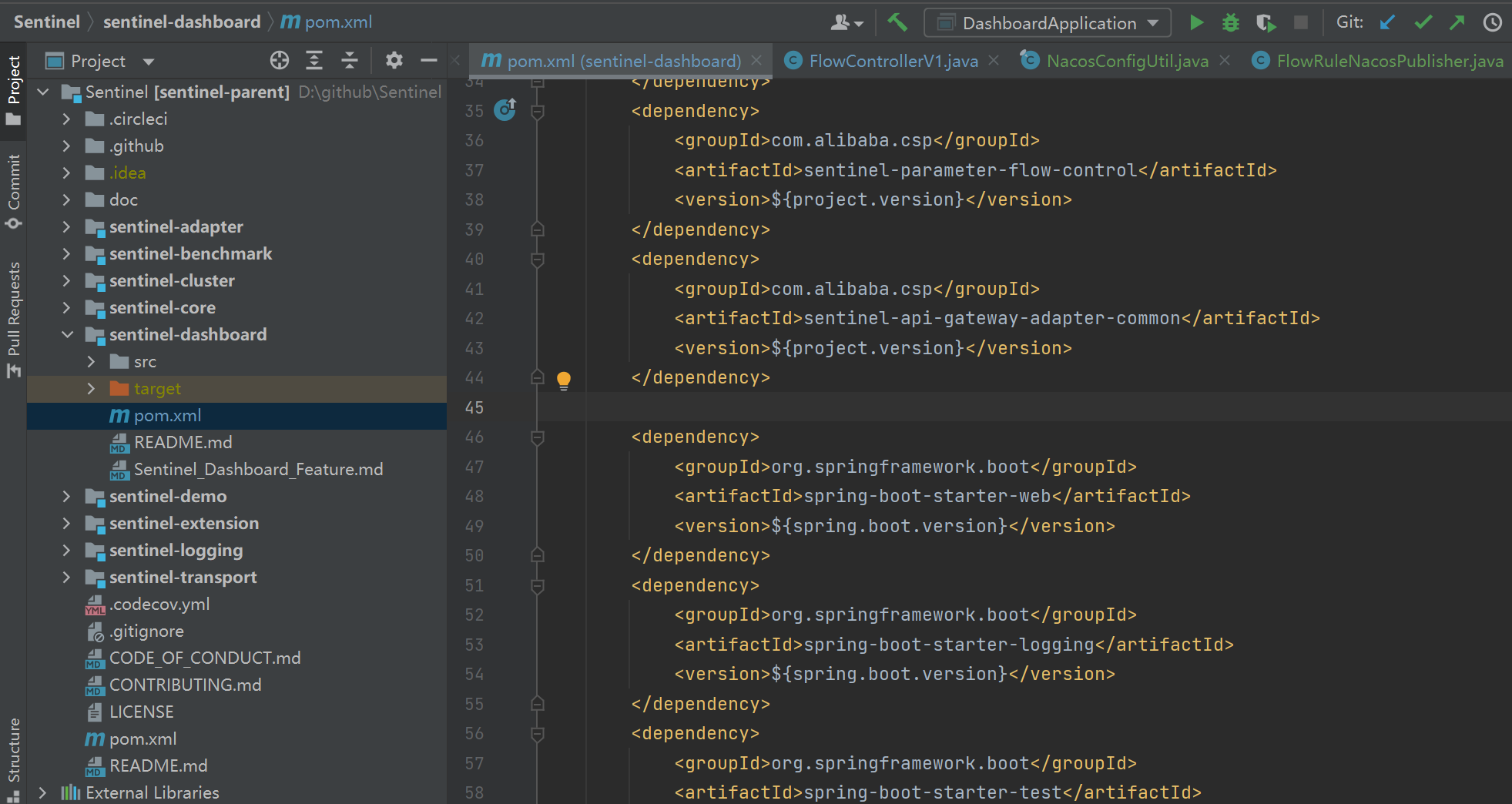Viewport: 1512px width, 804px height.
Task: Expand the .circleci folder
Action: click(67, 119)
